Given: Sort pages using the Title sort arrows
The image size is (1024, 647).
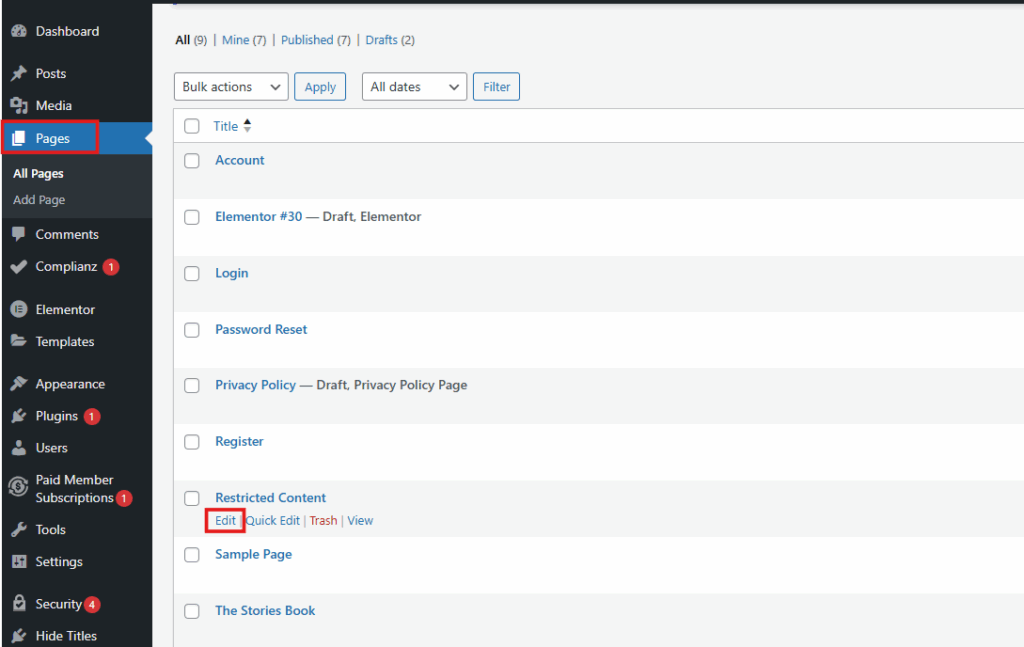Looking at the screenshot, I should 247,126.
